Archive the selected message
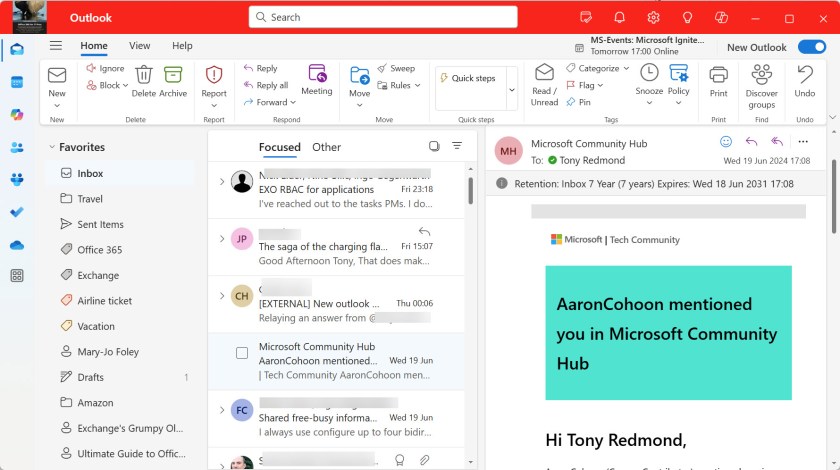This screenshot has width=840, height=470. 173,81
